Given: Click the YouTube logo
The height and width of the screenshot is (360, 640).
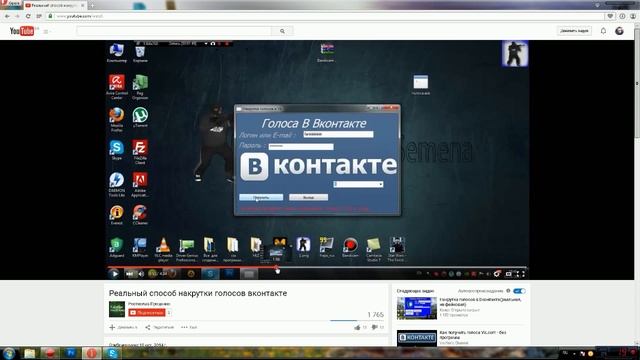Looking at the screenshot, I should tap(23, 31).
